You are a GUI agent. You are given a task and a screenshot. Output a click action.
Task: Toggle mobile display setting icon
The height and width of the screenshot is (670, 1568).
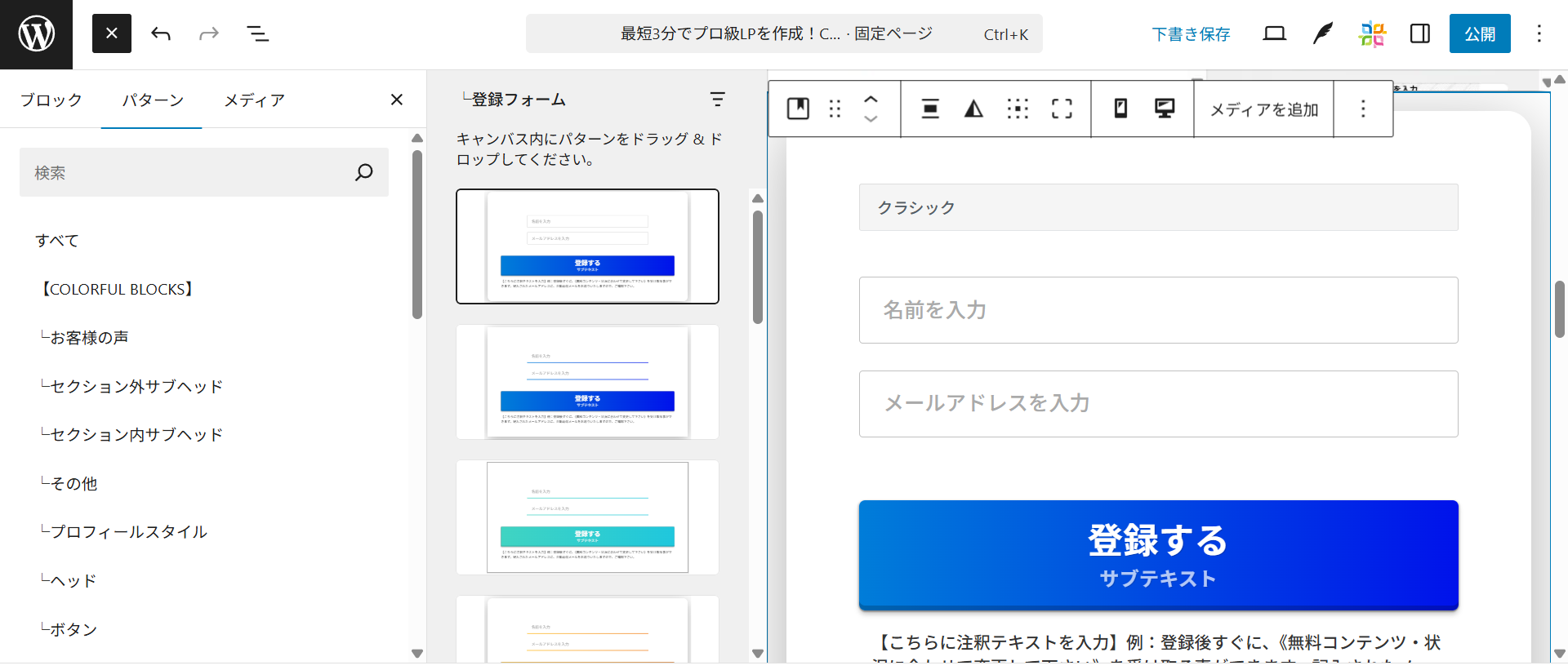(1120, 109)
